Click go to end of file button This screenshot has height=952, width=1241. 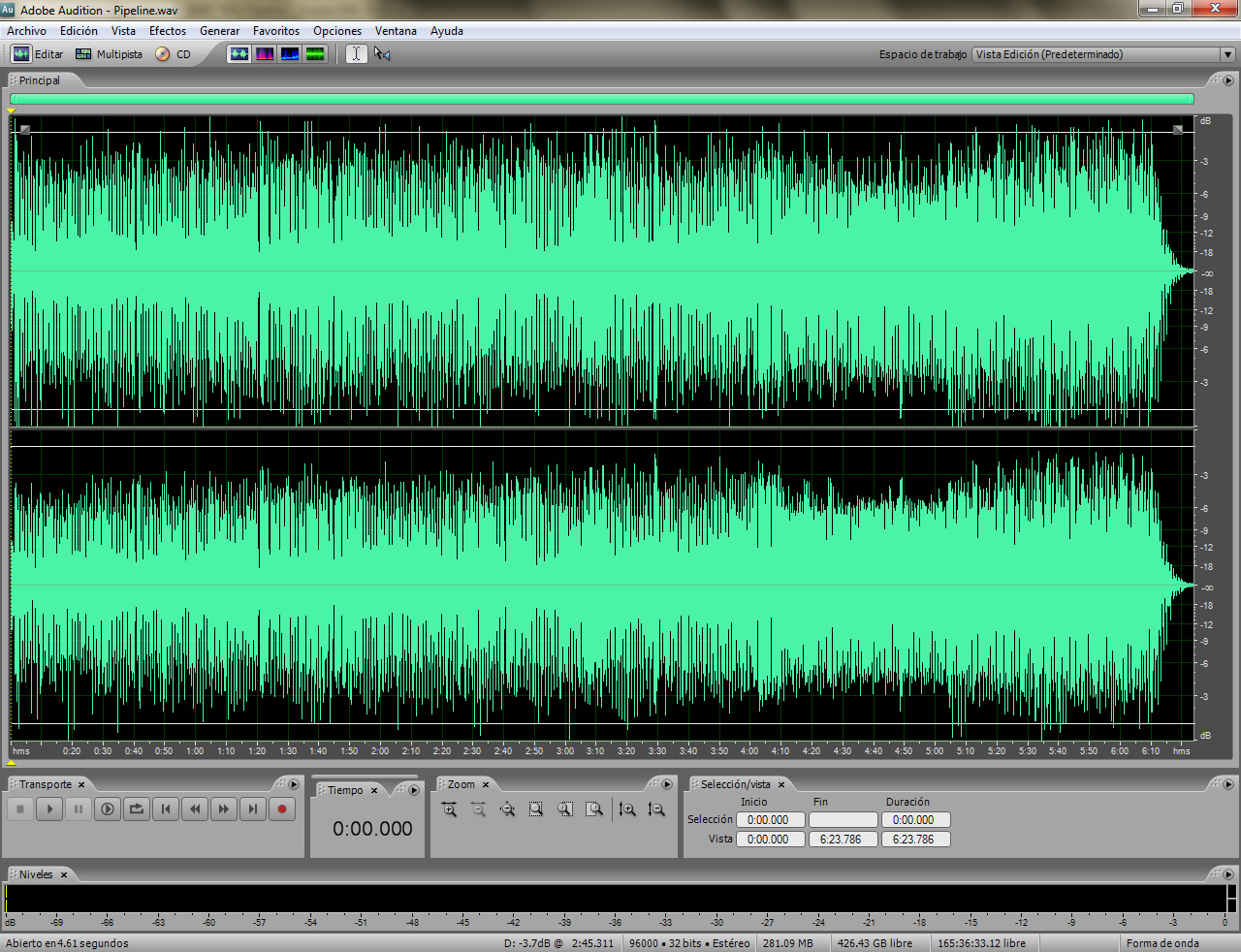253,809
